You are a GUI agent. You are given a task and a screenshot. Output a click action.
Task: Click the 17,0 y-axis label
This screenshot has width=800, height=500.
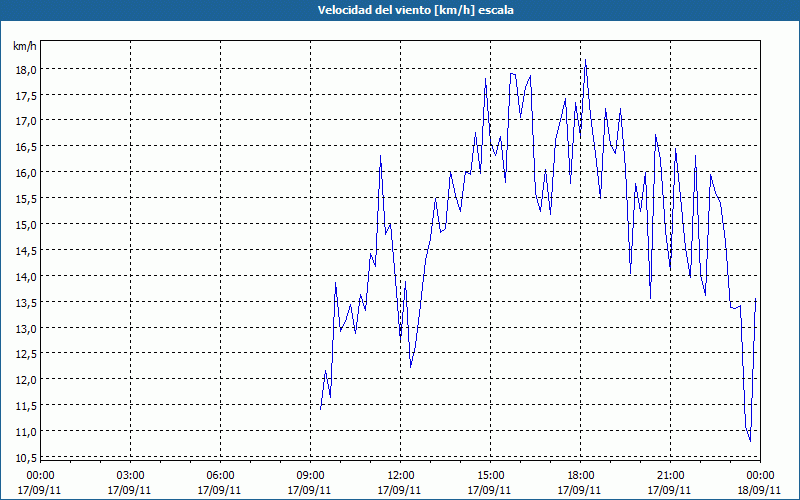click(x=26, y=121)
